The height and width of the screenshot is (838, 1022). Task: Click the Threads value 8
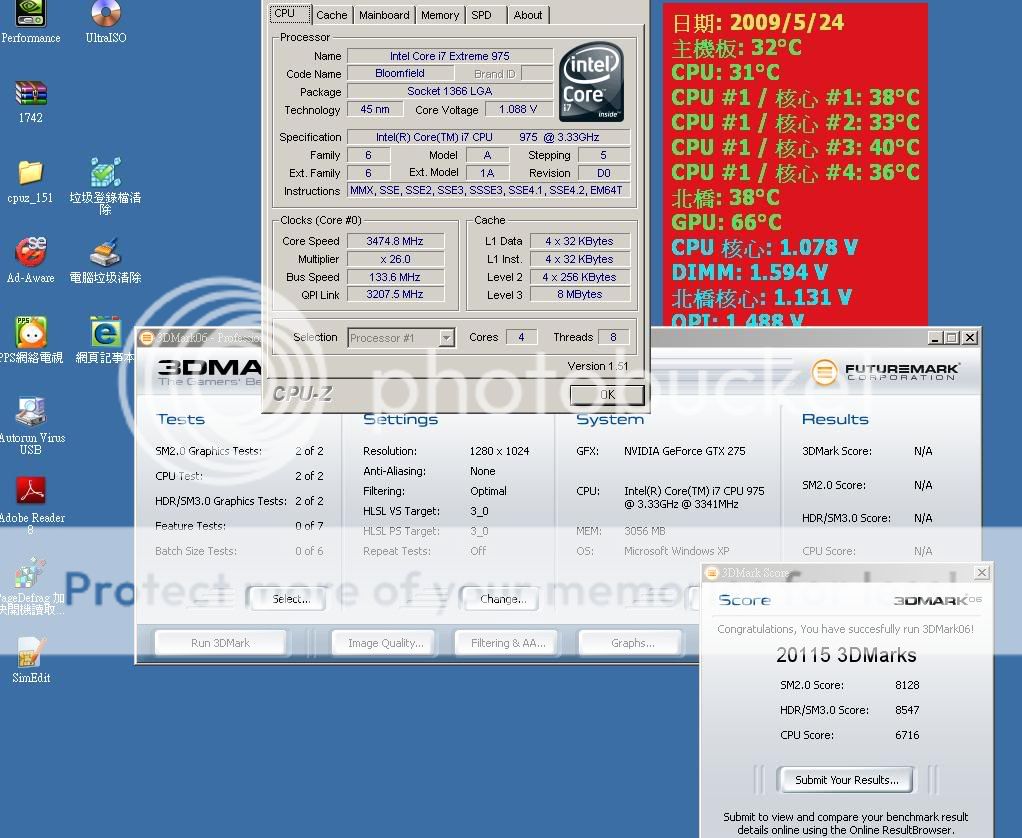coord(613,337)
